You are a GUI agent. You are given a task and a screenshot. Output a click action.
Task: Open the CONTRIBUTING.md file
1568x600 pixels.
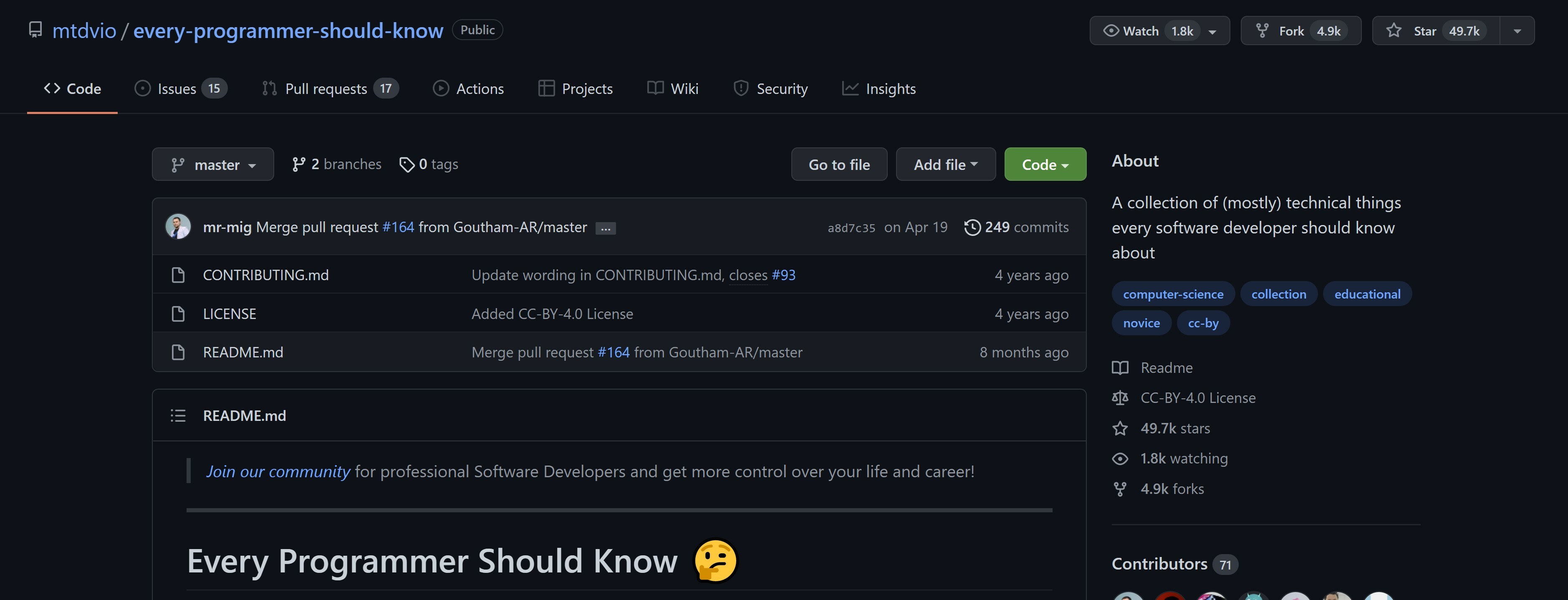[x=266, y=275]
